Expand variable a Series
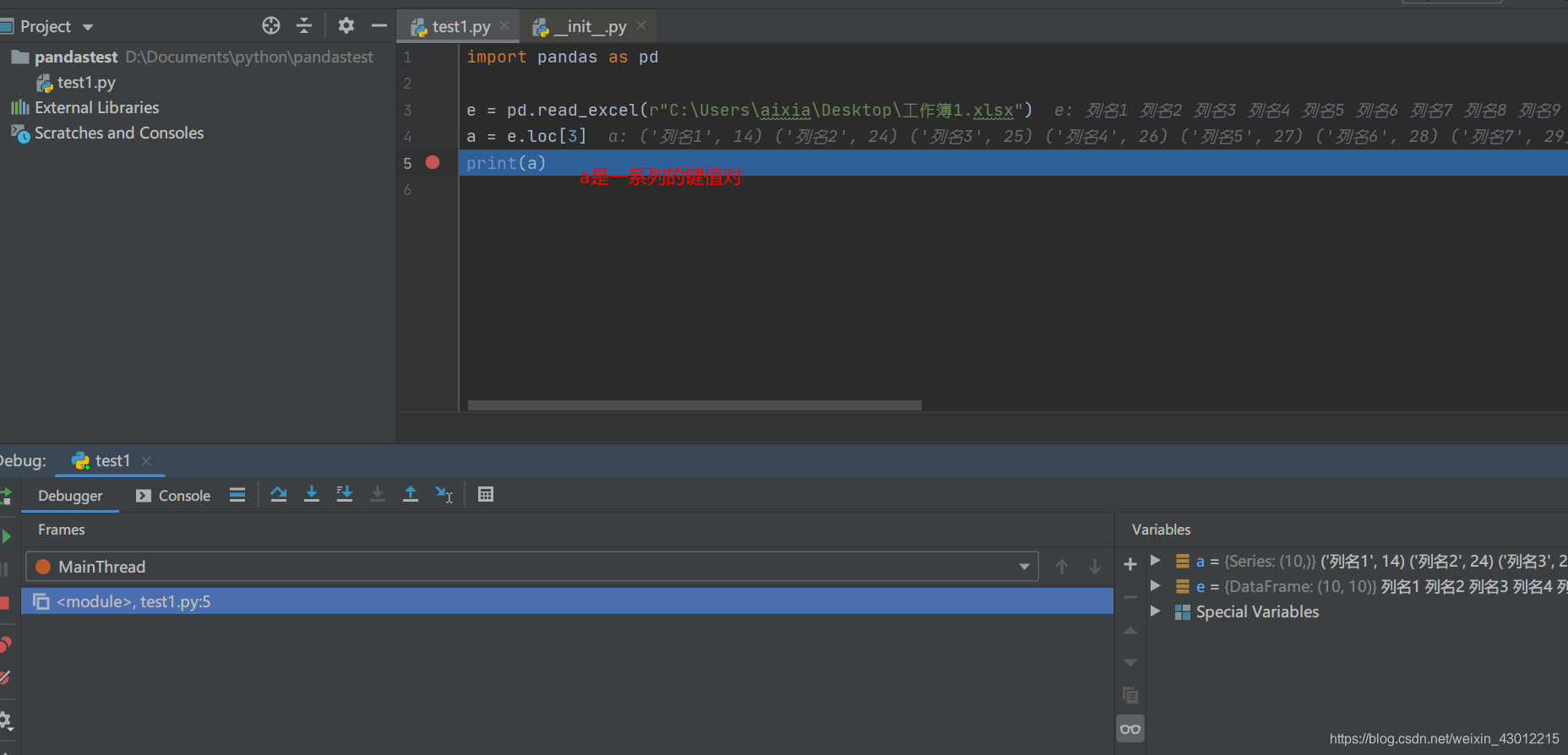Viewport: 1568px width, 755px height. [1156, 561]
